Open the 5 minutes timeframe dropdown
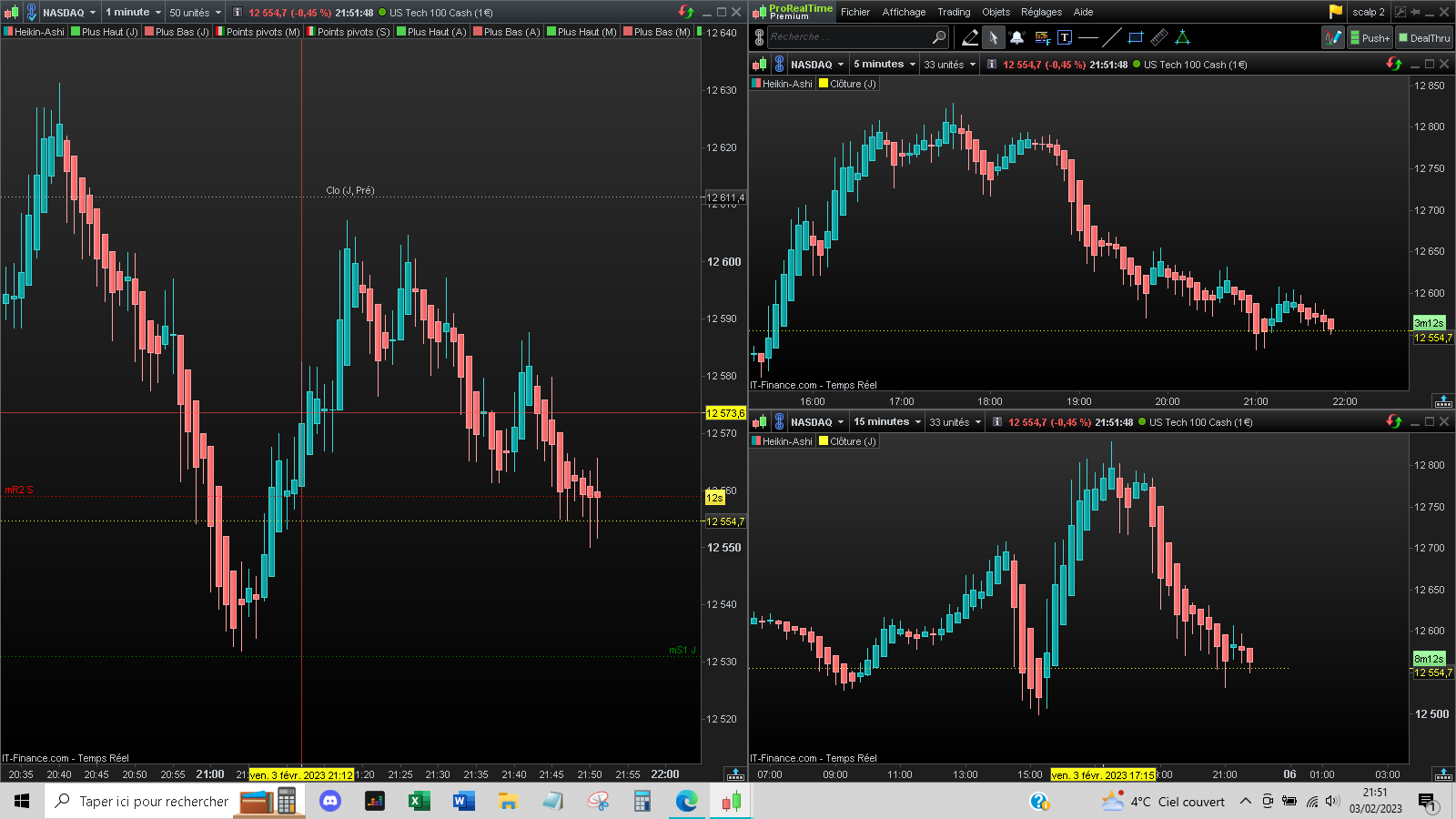Viewport: 1456px width, 819px height. point(885,65)
